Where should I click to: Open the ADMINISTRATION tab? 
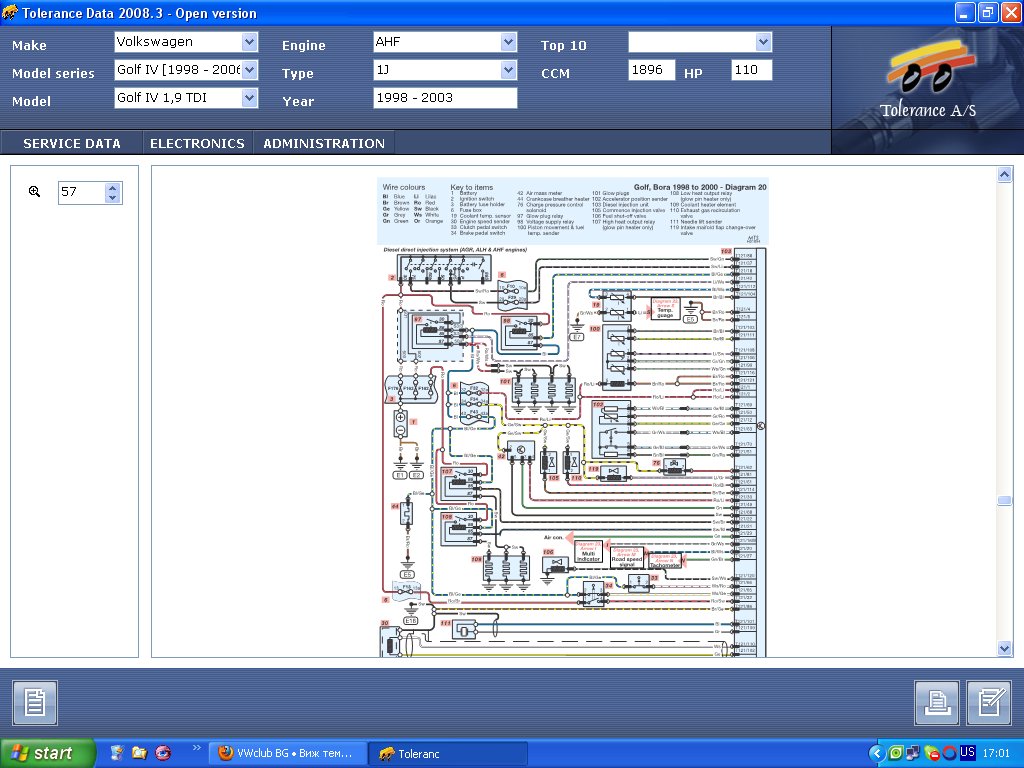(324, 143)
